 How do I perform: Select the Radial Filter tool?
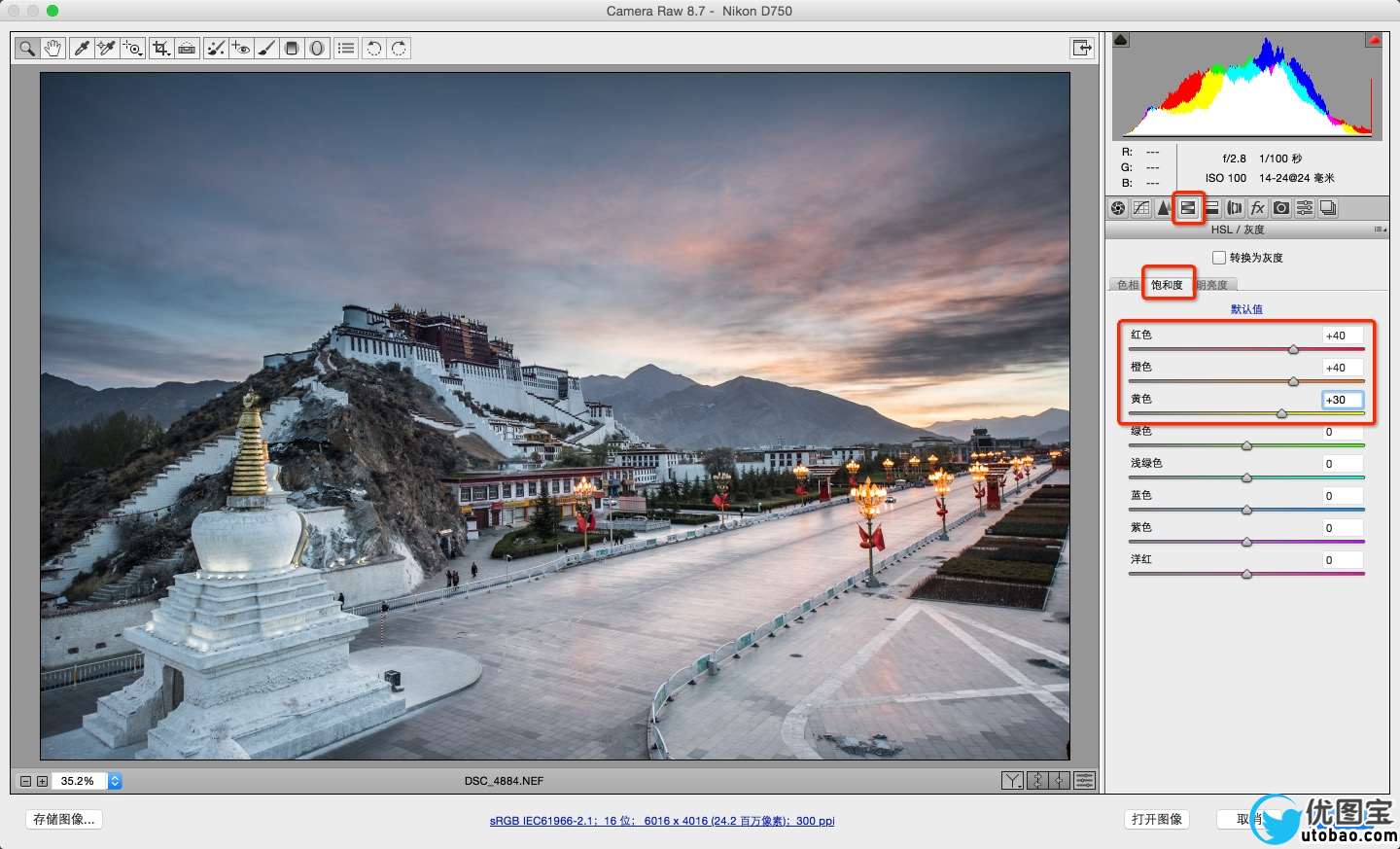pyautogui.click(x=317, y=48)
